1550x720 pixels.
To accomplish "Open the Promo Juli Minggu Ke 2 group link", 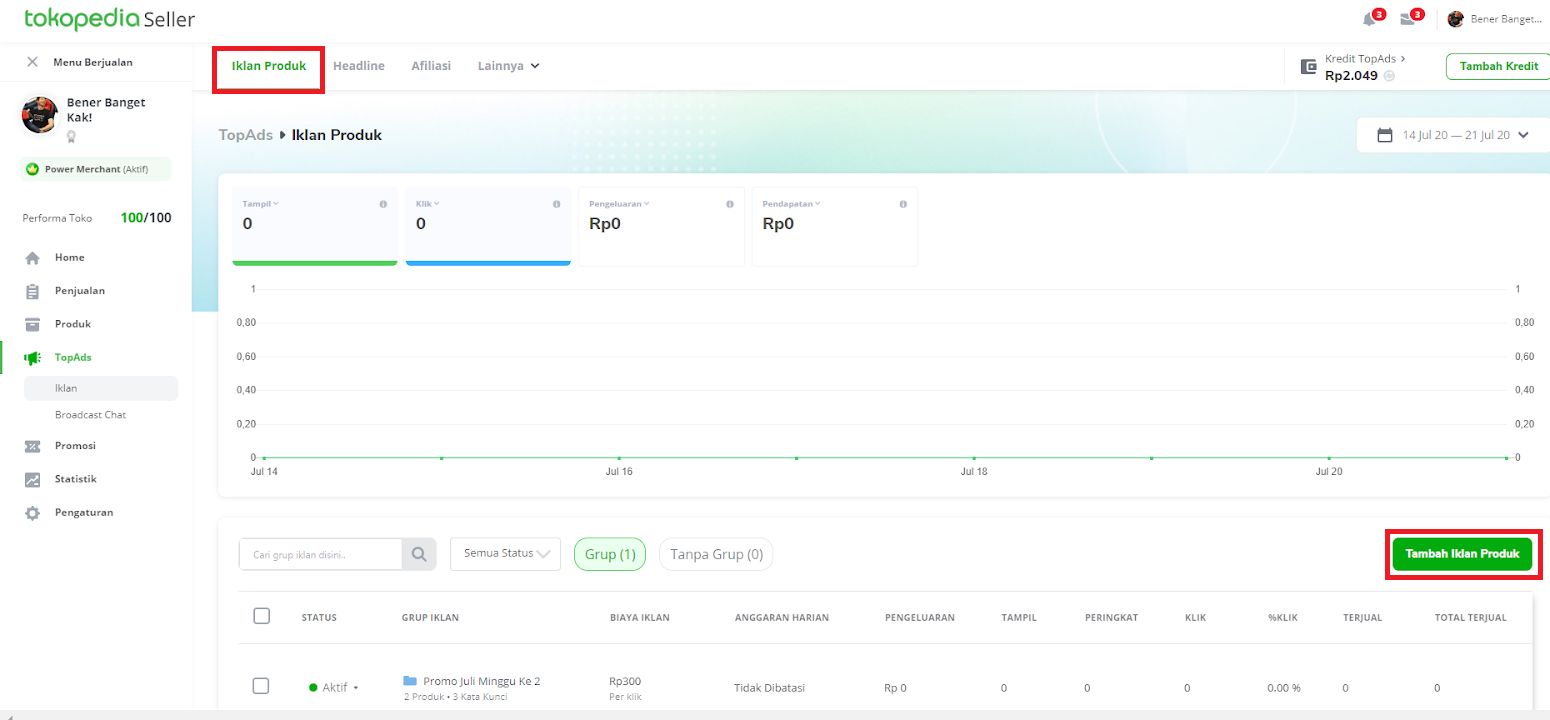I will 481,681.
